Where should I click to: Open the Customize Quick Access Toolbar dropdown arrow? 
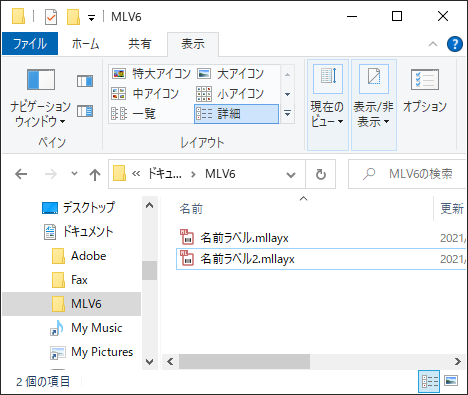[91, 18]
